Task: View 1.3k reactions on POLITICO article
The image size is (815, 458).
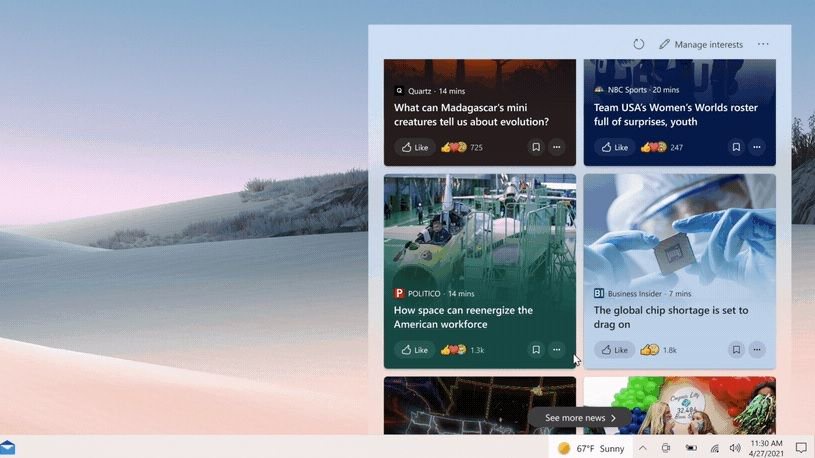Action: tap(462, 350)
